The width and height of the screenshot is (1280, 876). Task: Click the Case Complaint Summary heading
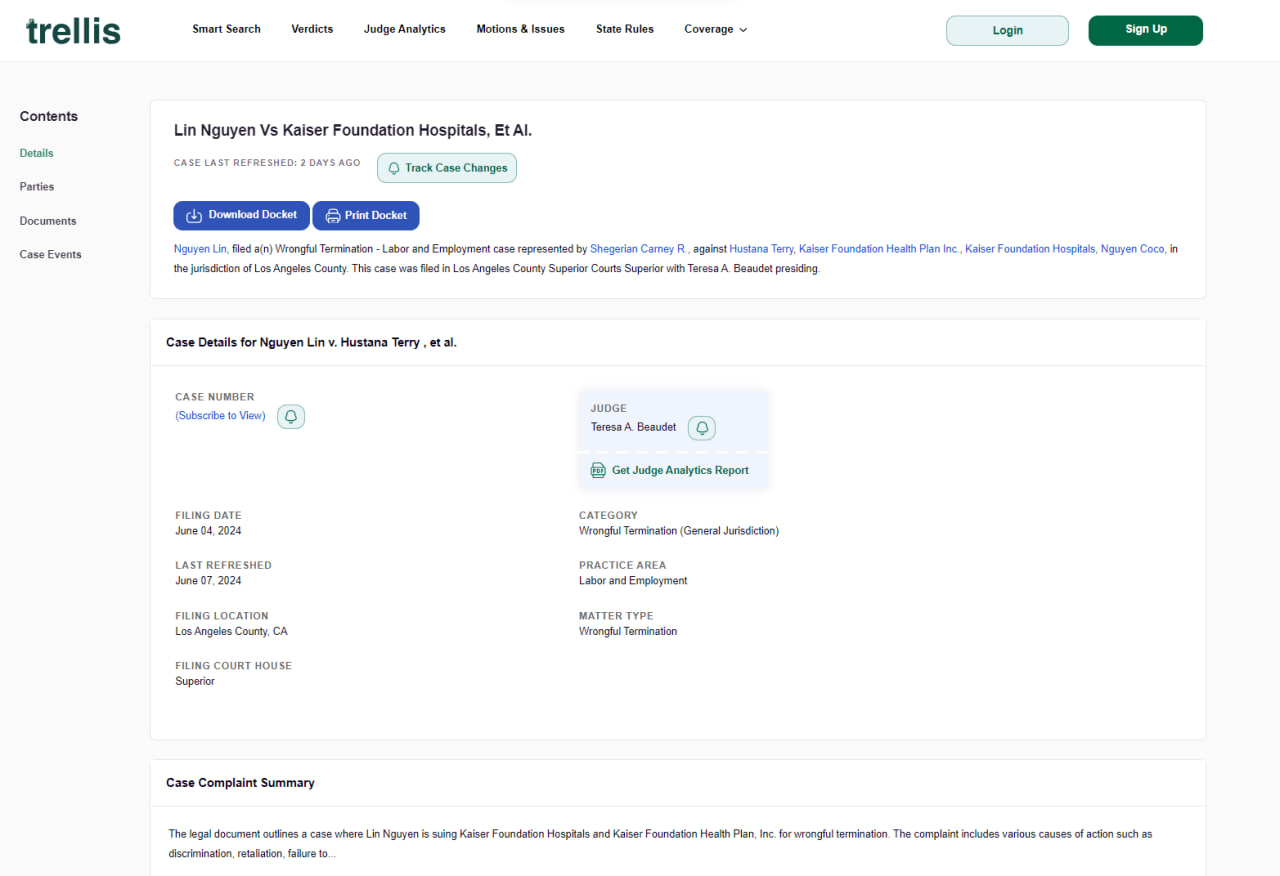[240, 783]
